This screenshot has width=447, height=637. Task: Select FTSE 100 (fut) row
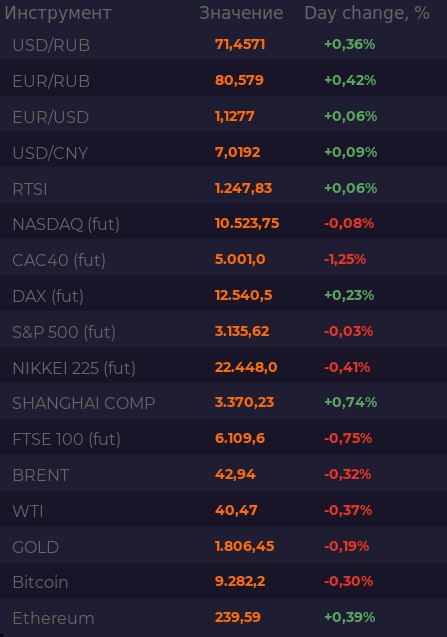224,439
